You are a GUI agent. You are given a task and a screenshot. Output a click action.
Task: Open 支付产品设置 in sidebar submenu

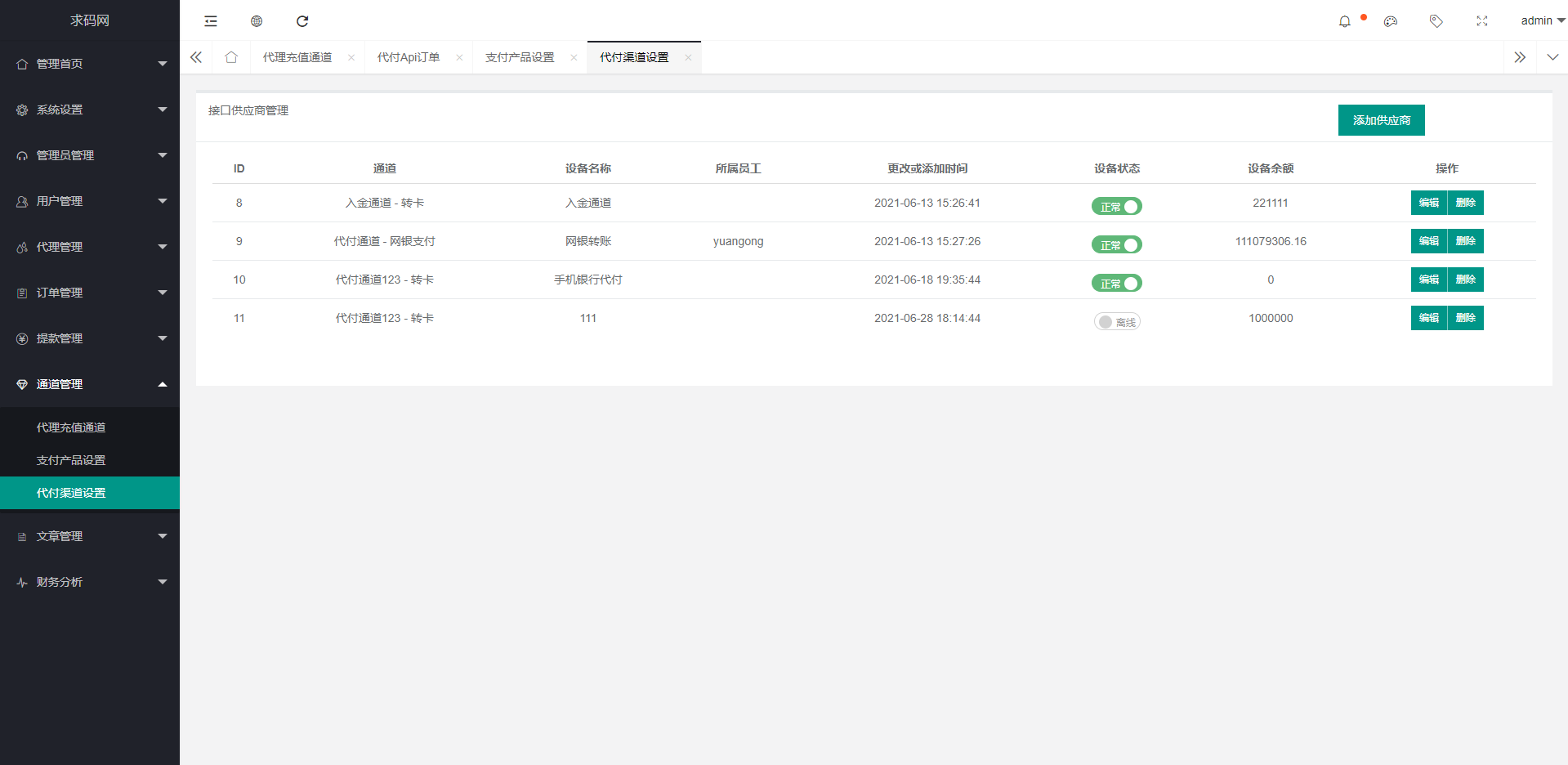pyautogui.click(x=71, y=460)
